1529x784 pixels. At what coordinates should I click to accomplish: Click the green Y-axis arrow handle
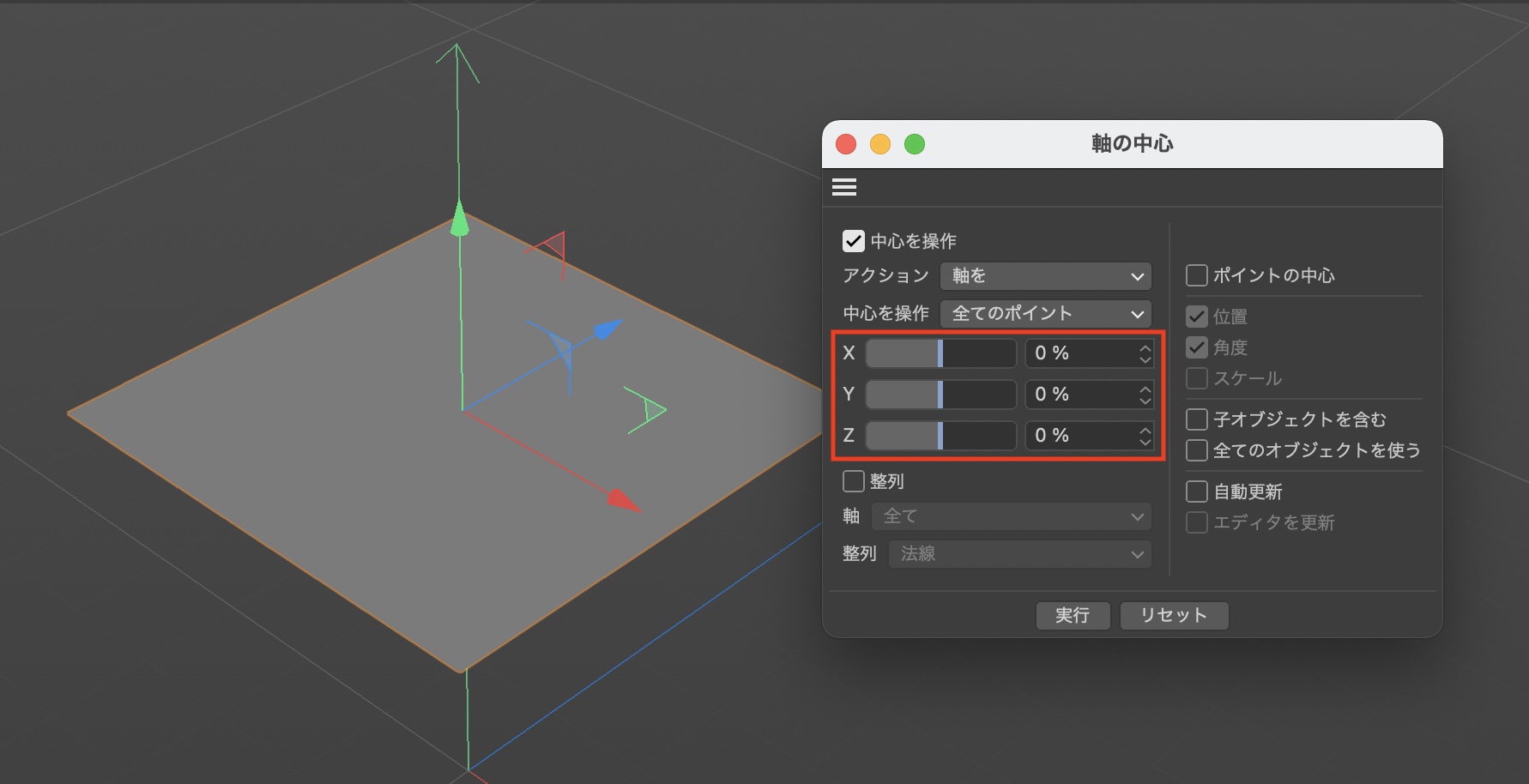(x=460, y=220)
